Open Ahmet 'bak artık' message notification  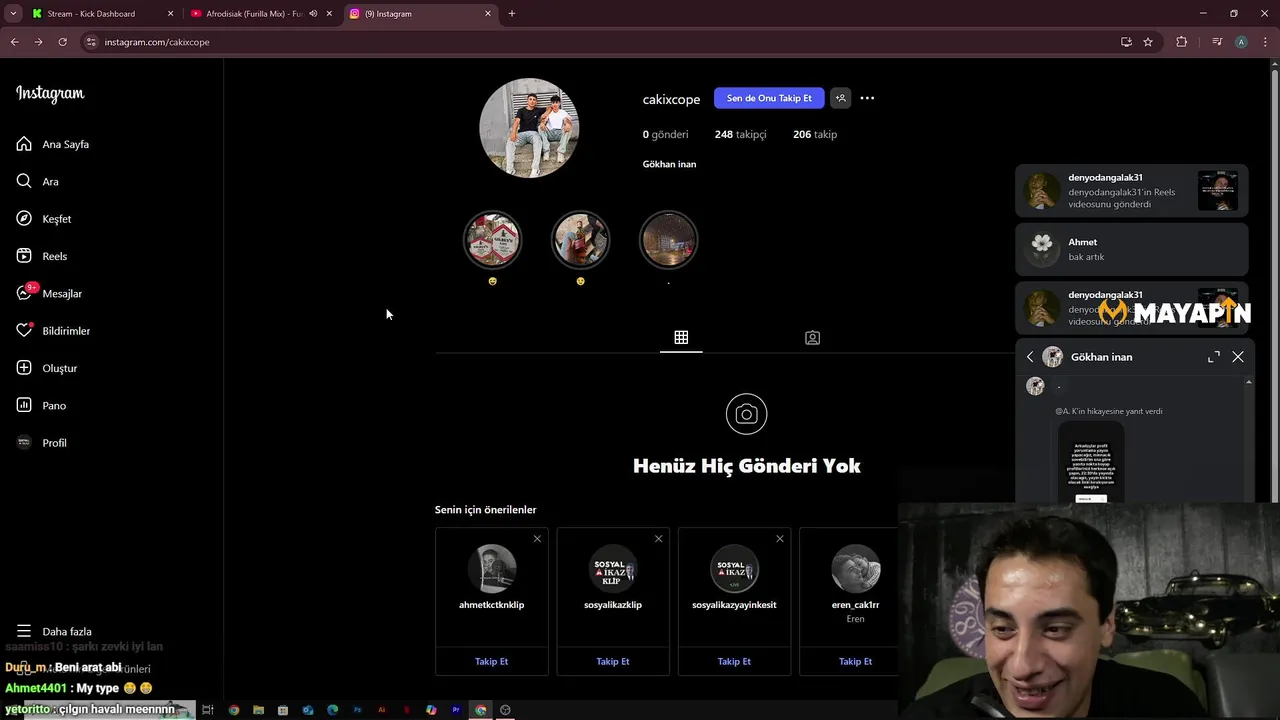1132,249
